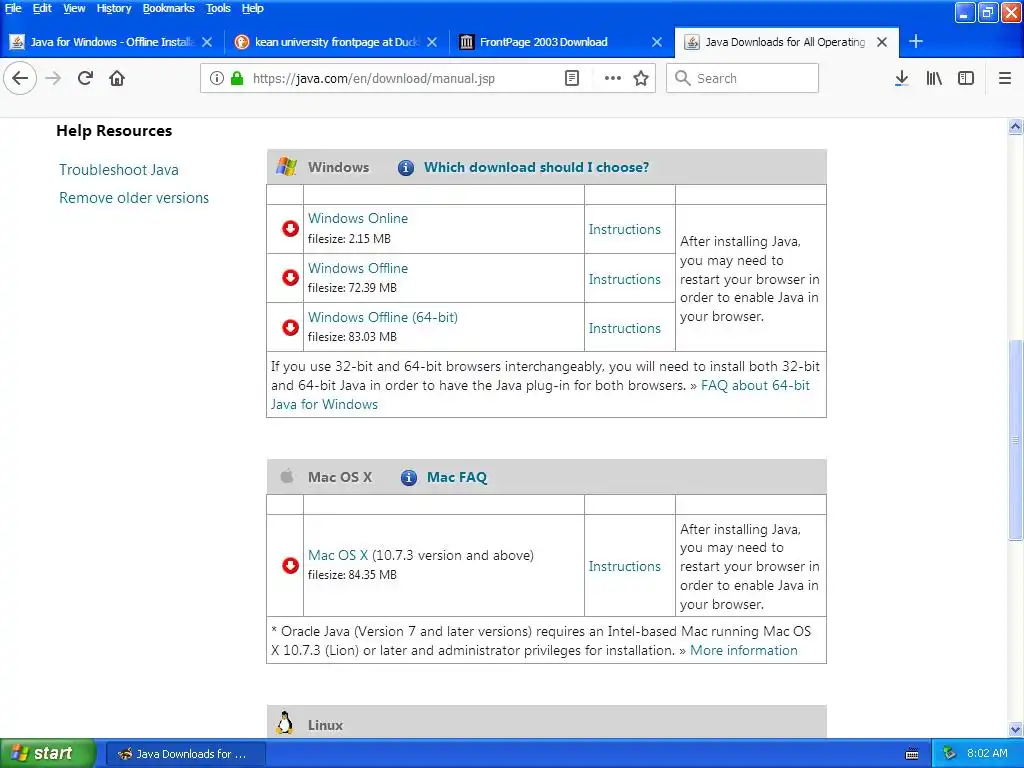Open the File menu

[x=13, y=8]
